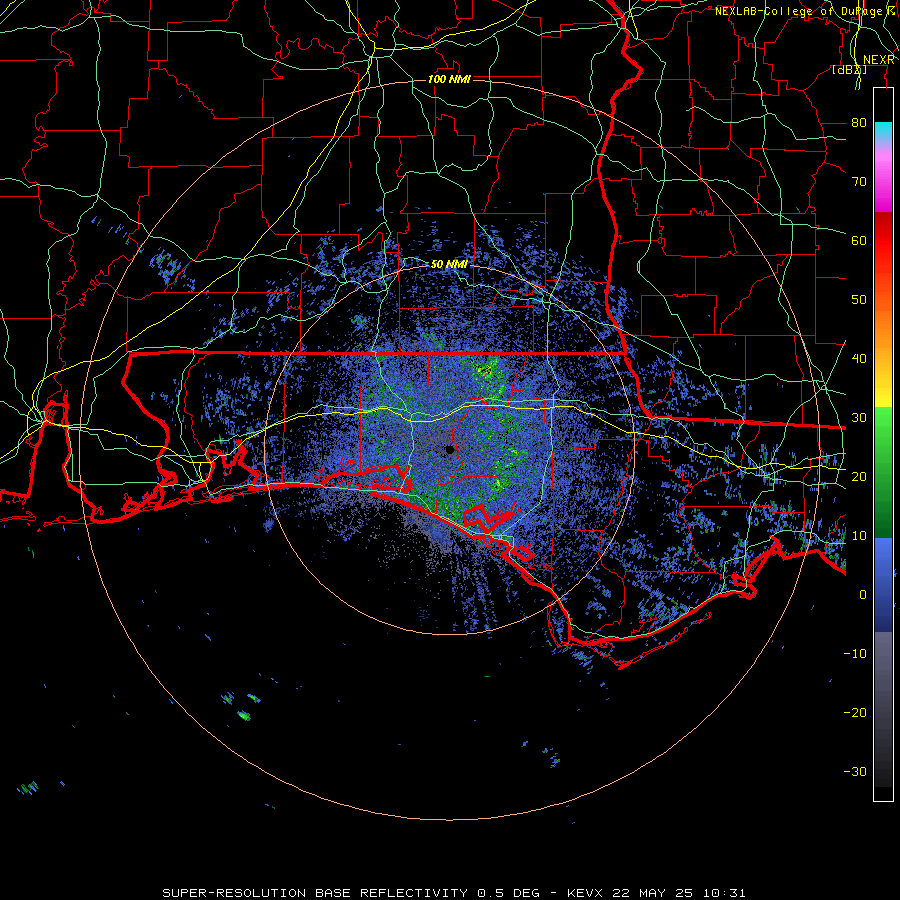Click the "50 NMI" range ring label
Viewport: 900px width, 900px height.
coord(449,265)
